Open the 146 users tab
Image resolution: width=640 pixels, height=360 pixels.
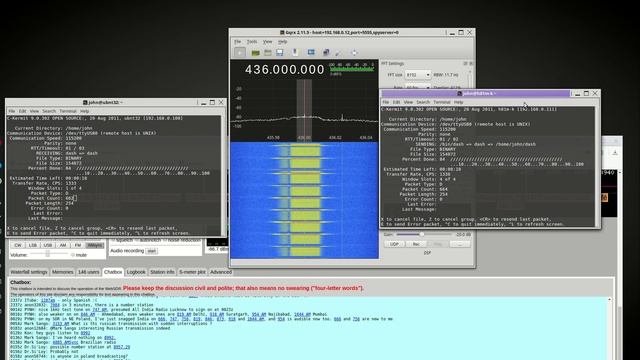(89, 272)
